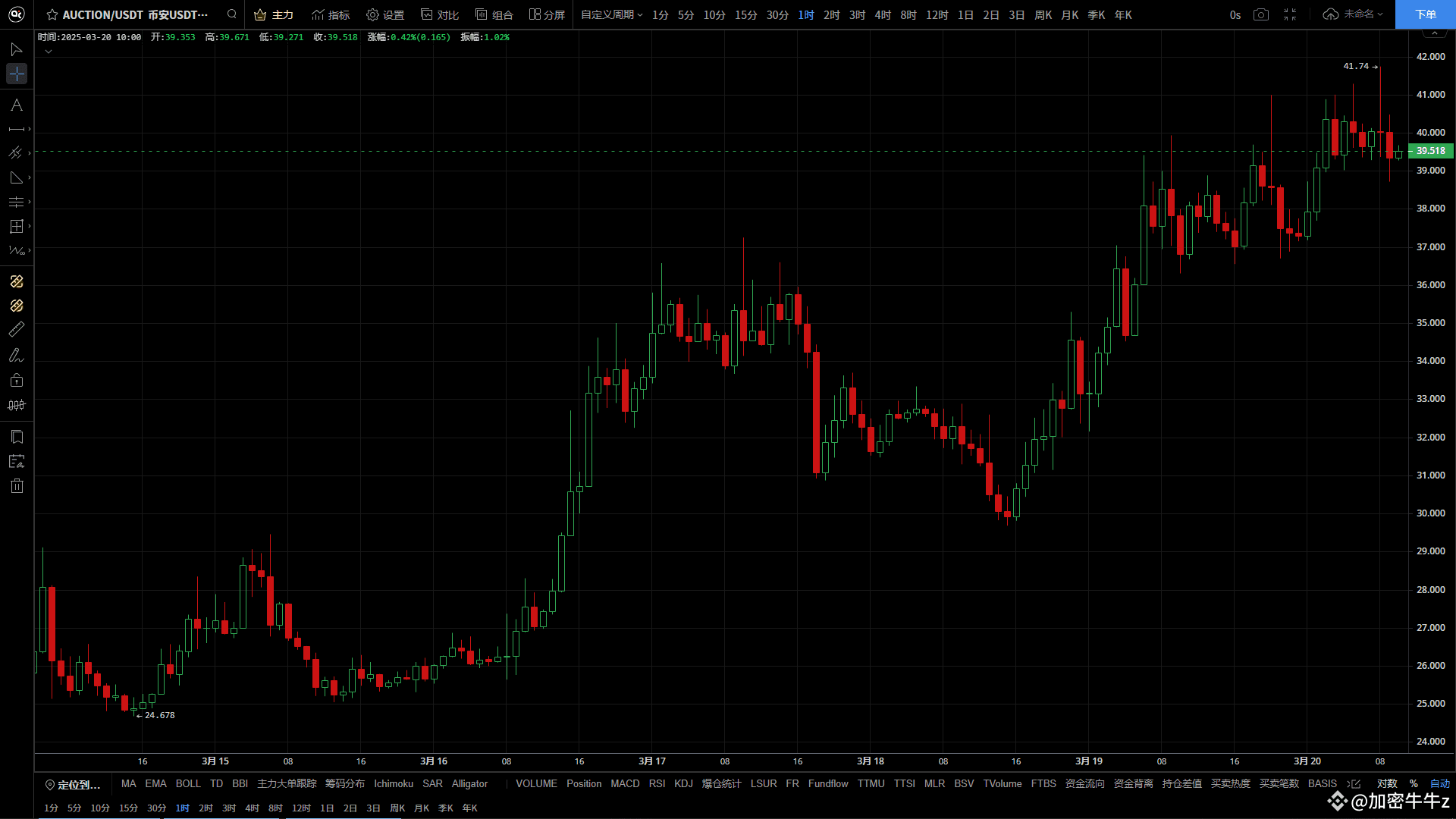This screenshot has width=1456, height=819.
Task: Expand the line segment tool submenu arrow
Action: pos(30,130)
